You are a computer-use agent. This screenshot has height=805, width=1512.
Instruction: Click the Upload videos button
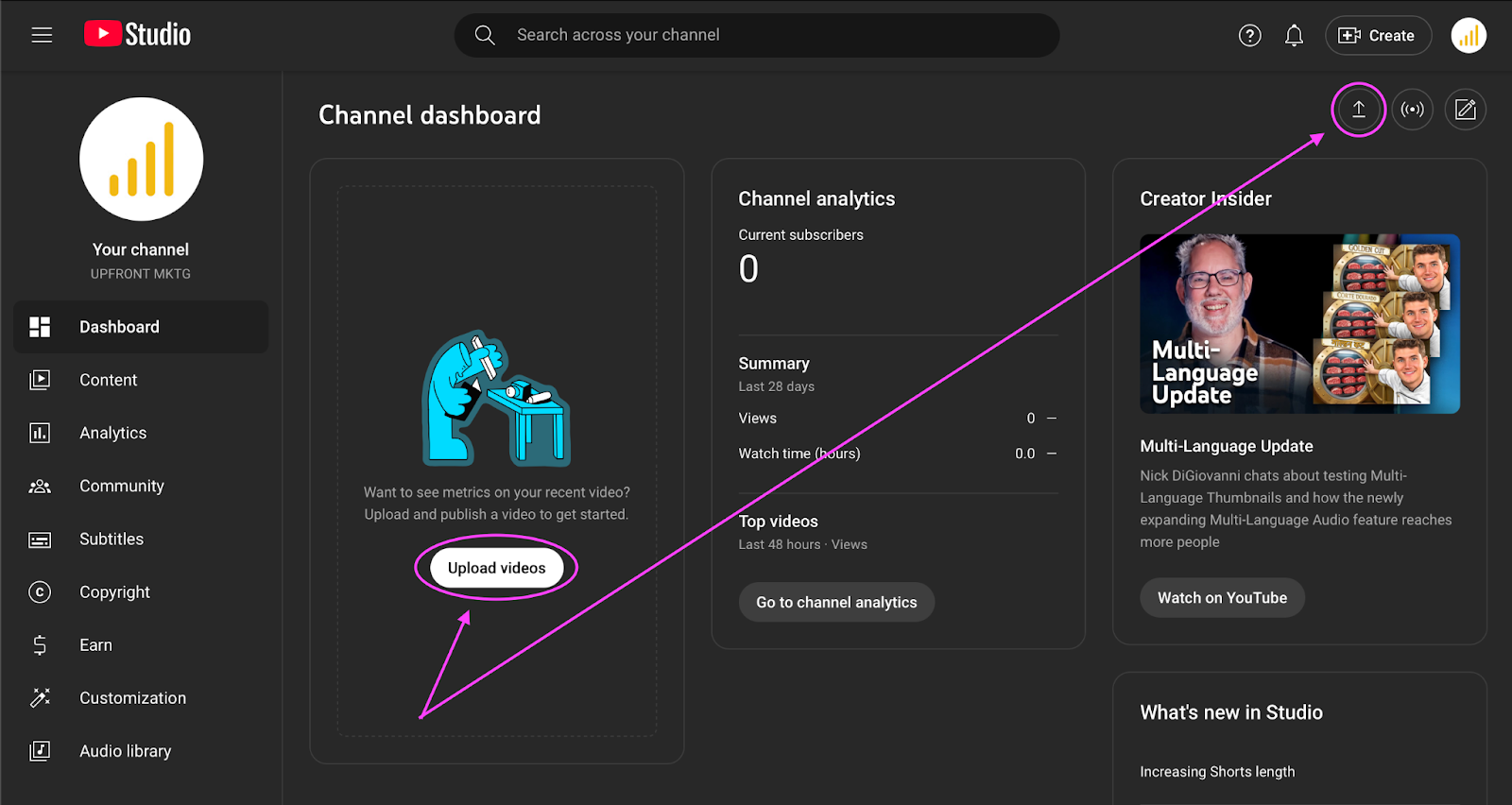tap(497, 568)
